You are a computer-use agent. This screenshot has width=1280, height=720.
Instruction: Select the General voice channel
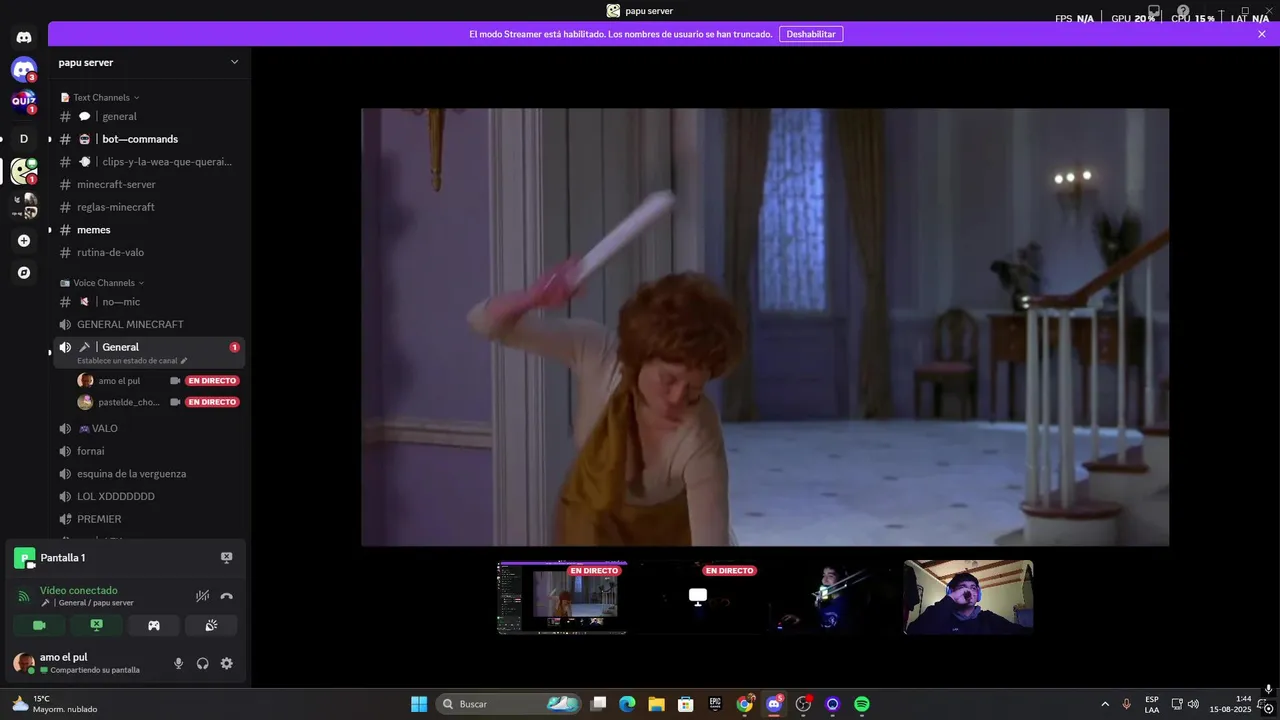(149, 352)
